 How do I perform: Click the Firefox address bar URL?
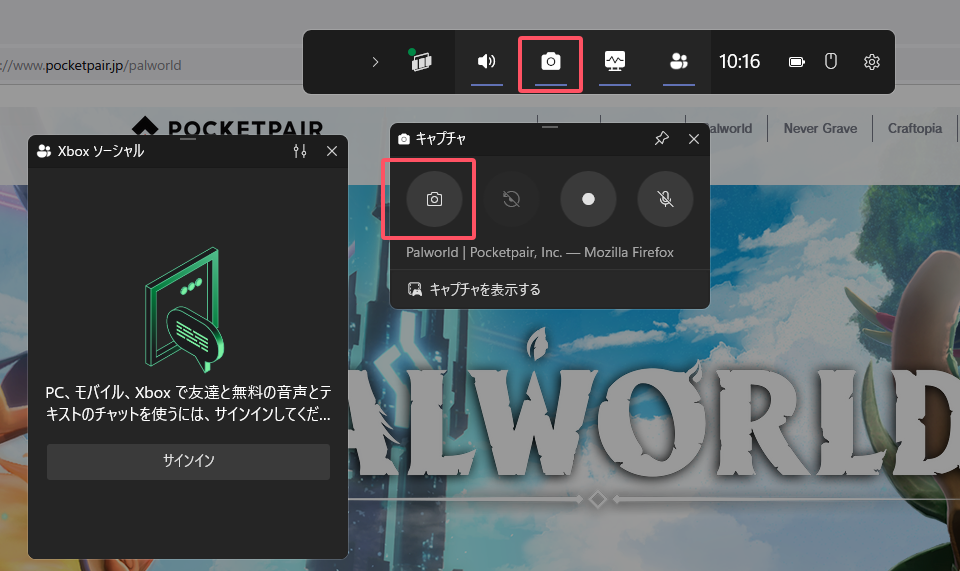tap(91, 65)
